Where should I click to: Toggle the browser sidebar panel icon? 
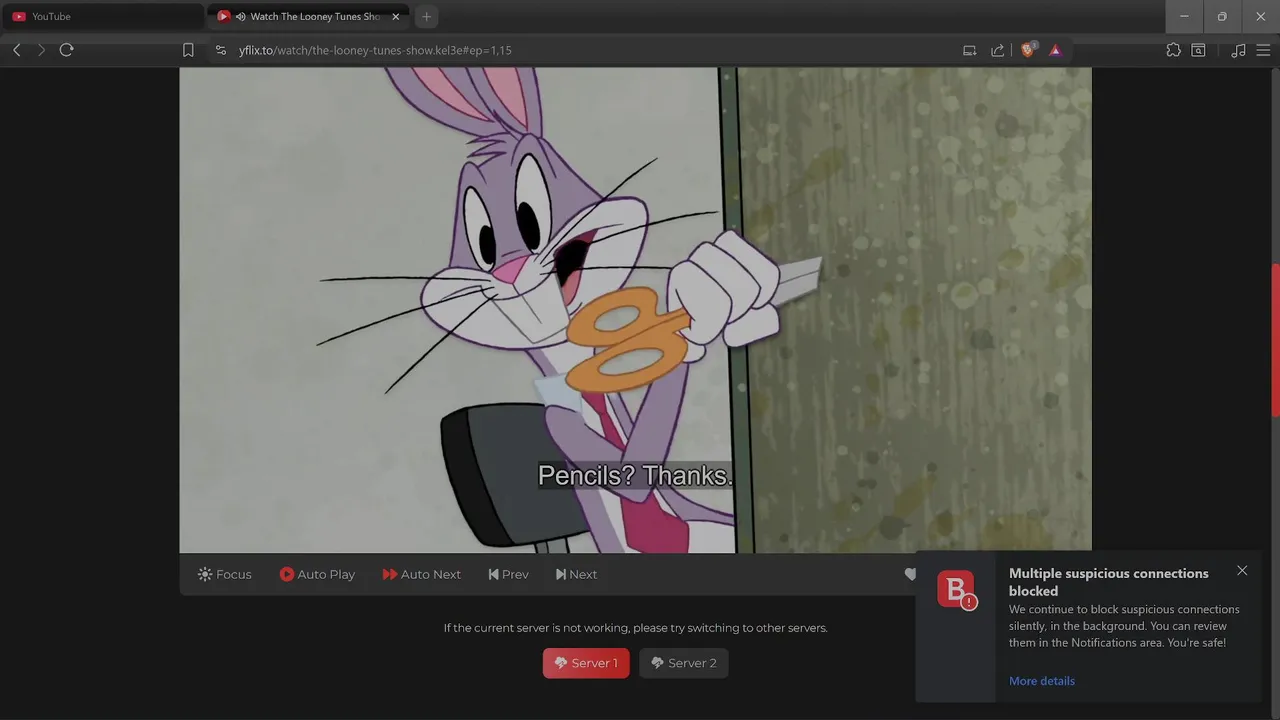1198,50
